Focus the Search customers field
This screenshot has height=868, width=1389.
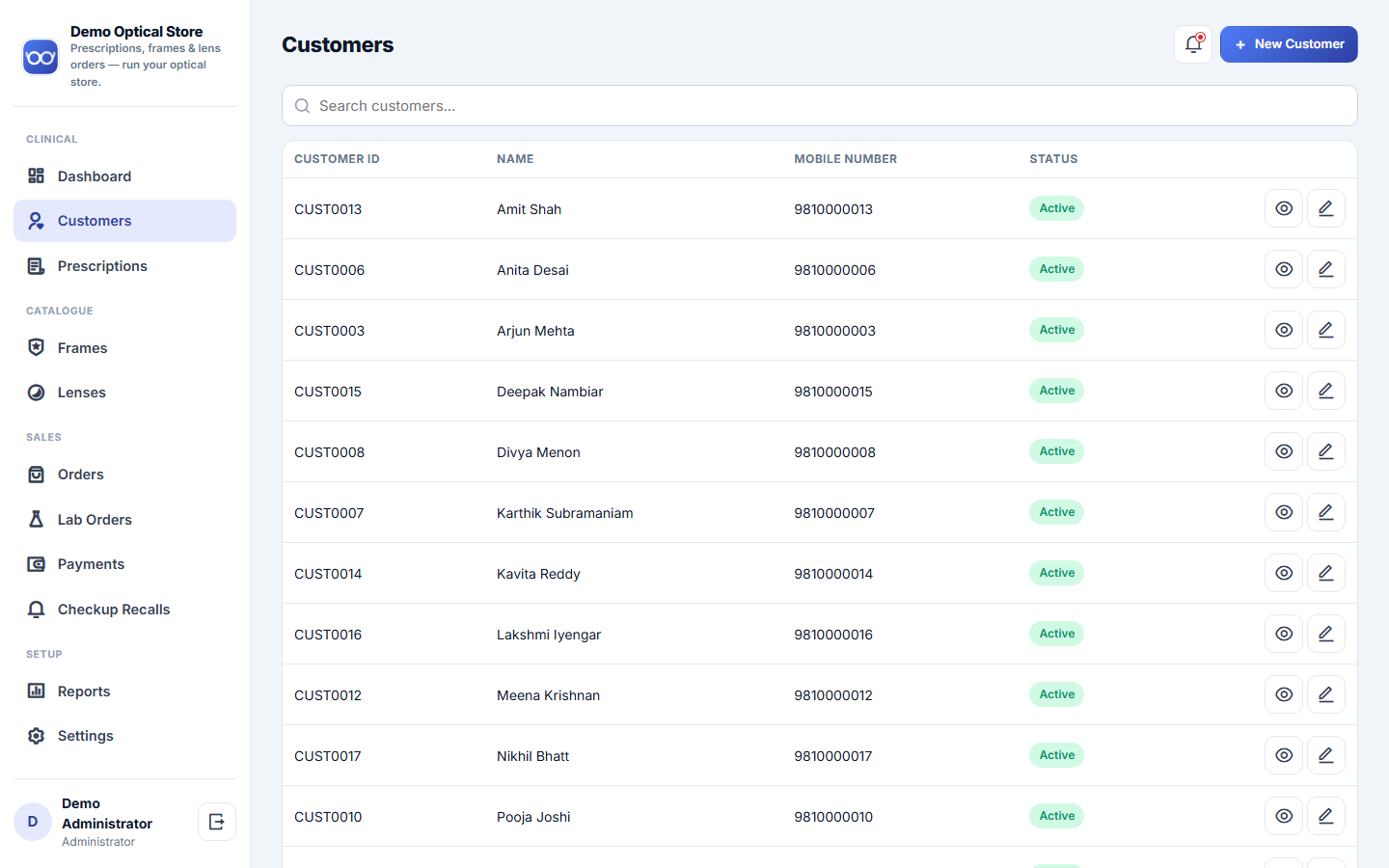(x=820, y=106)
